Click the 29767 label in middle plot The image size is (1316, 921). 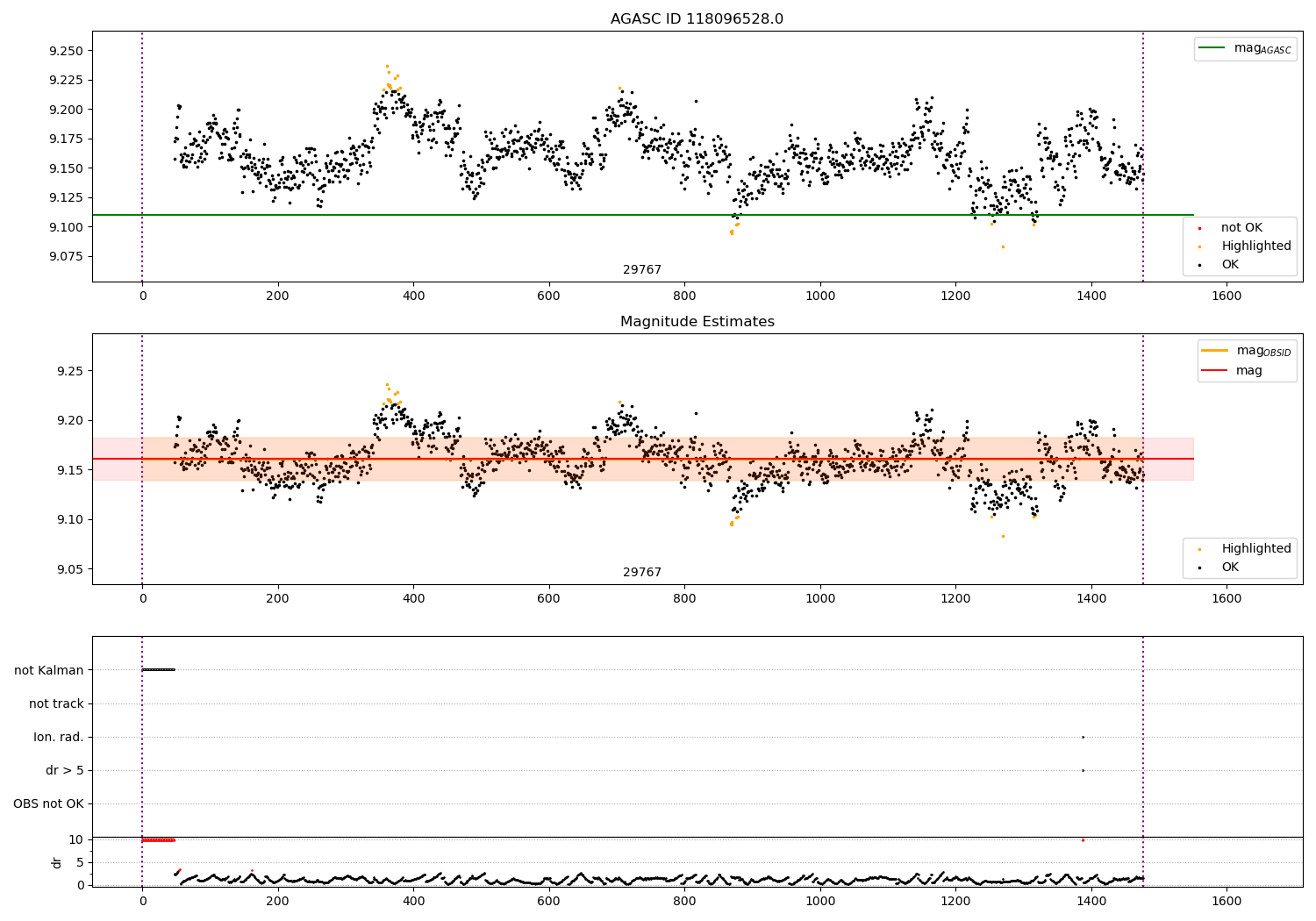642,572
